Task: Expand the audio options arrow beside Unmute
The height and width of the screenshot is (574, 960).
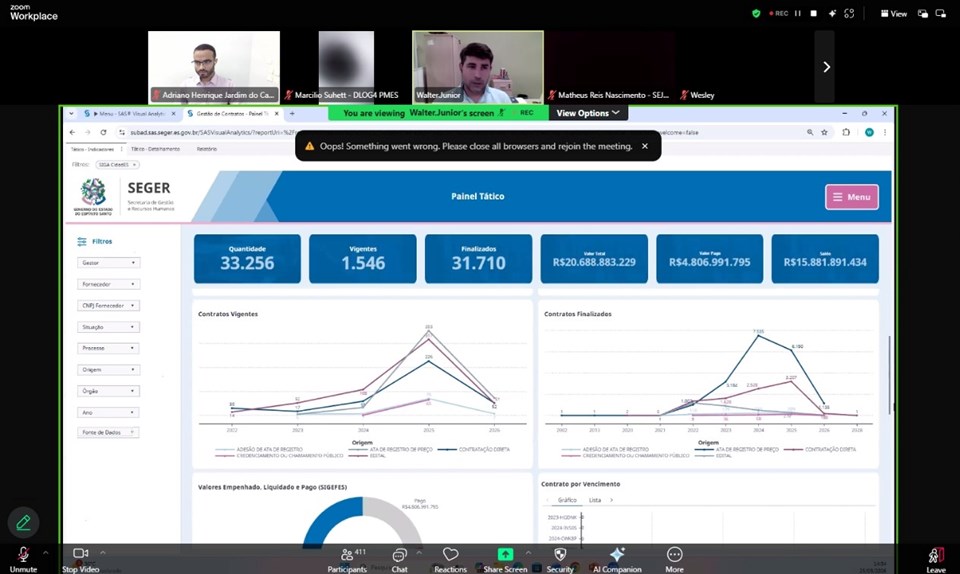Action: pyautogui.click(x=47, y=551)
